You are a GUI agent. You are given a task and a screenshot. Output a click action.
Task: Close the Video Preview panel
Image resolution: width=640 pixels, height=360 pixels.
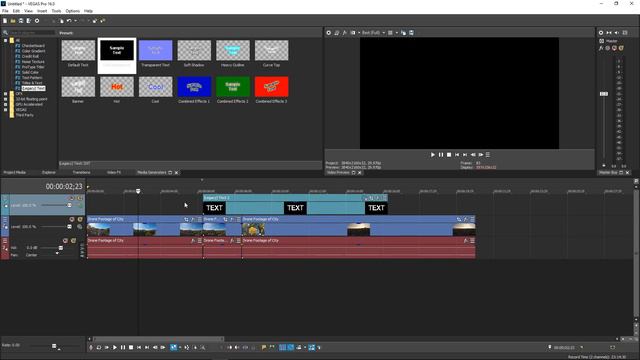[x=360, y=173]
